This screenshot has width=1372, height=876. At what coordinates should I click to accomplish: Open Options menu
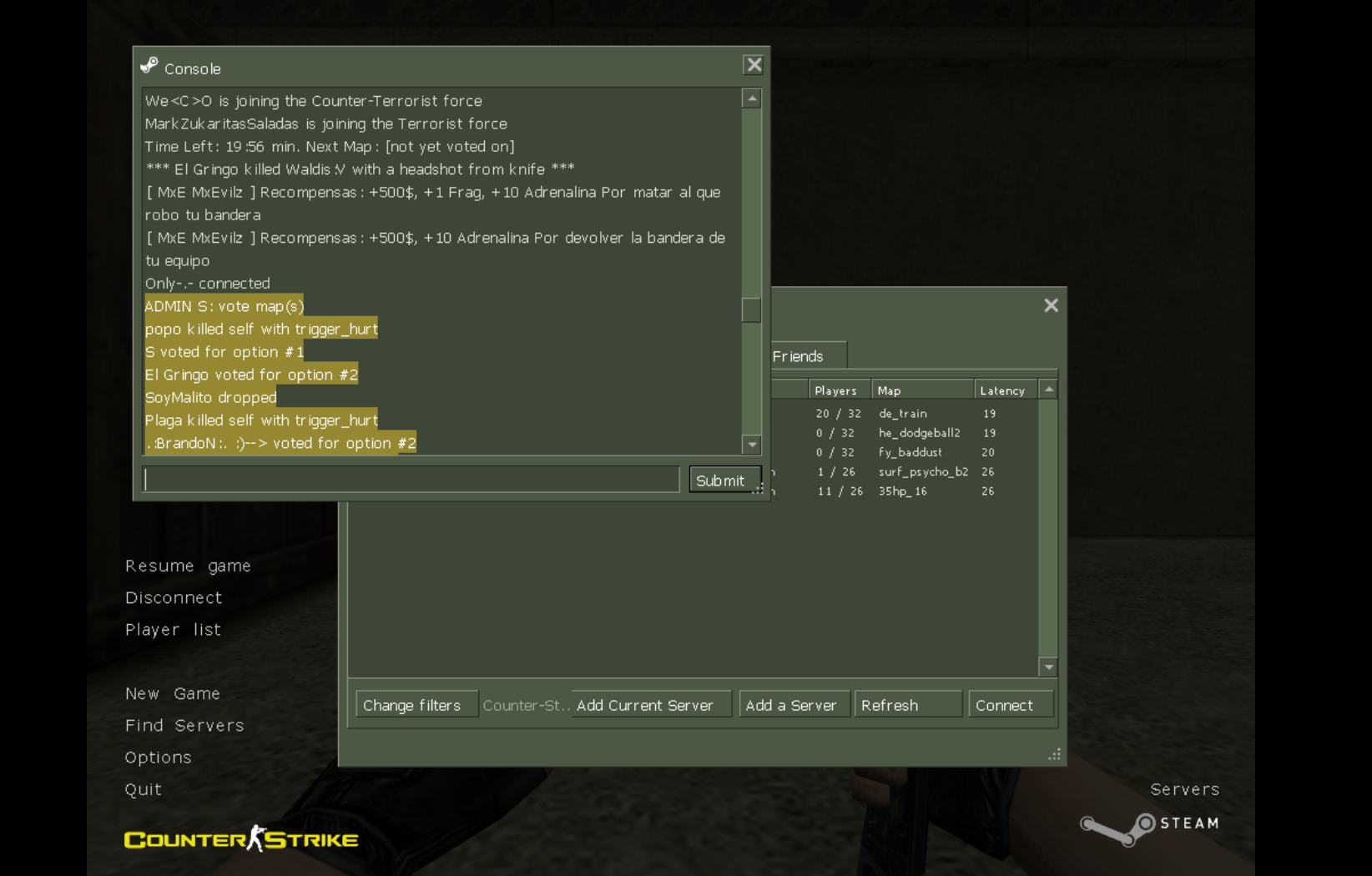158,758
